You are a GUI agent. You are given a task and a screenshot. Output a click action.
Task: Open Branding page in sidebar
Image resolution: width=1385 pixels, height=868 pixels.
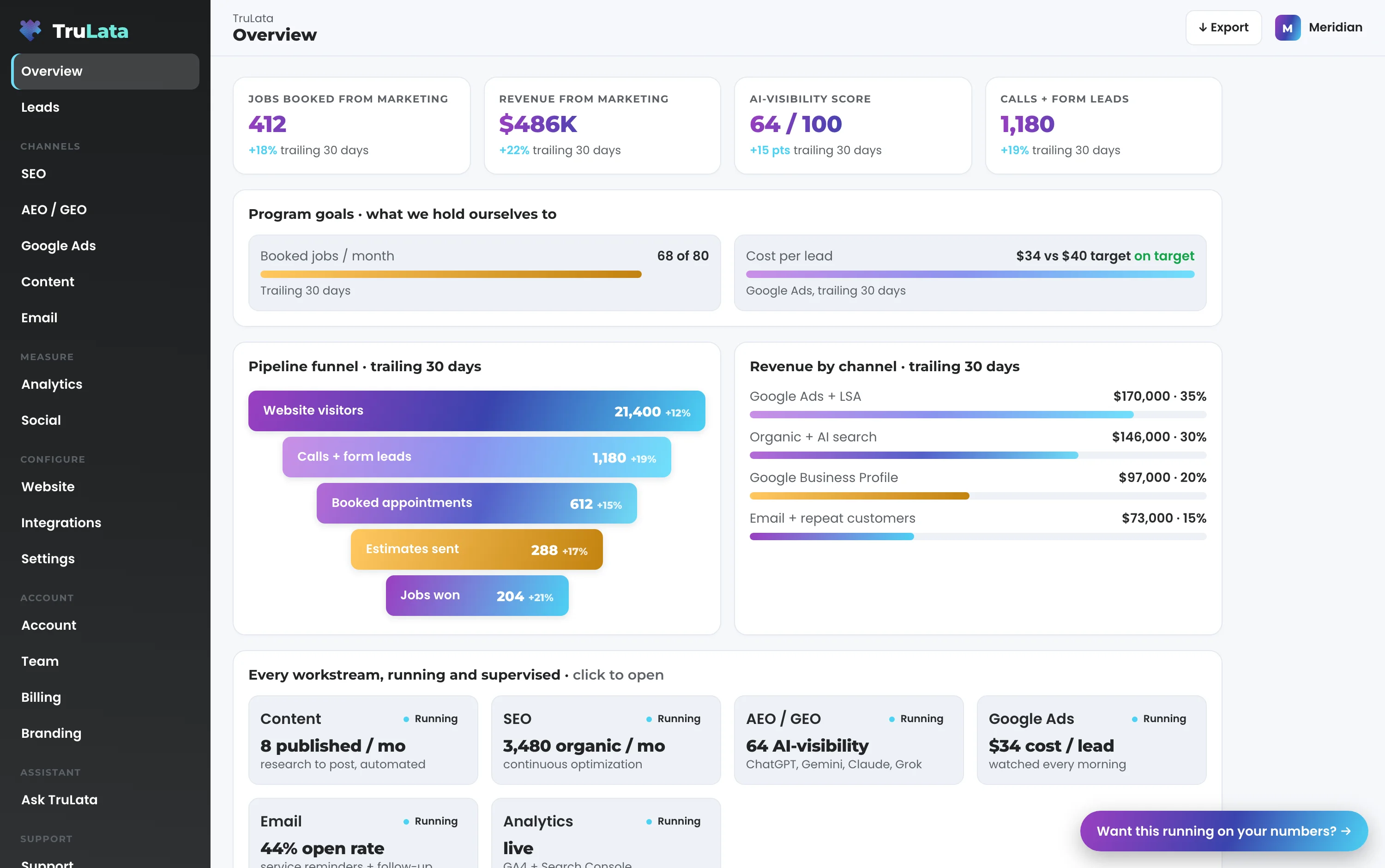pos(105,734)
